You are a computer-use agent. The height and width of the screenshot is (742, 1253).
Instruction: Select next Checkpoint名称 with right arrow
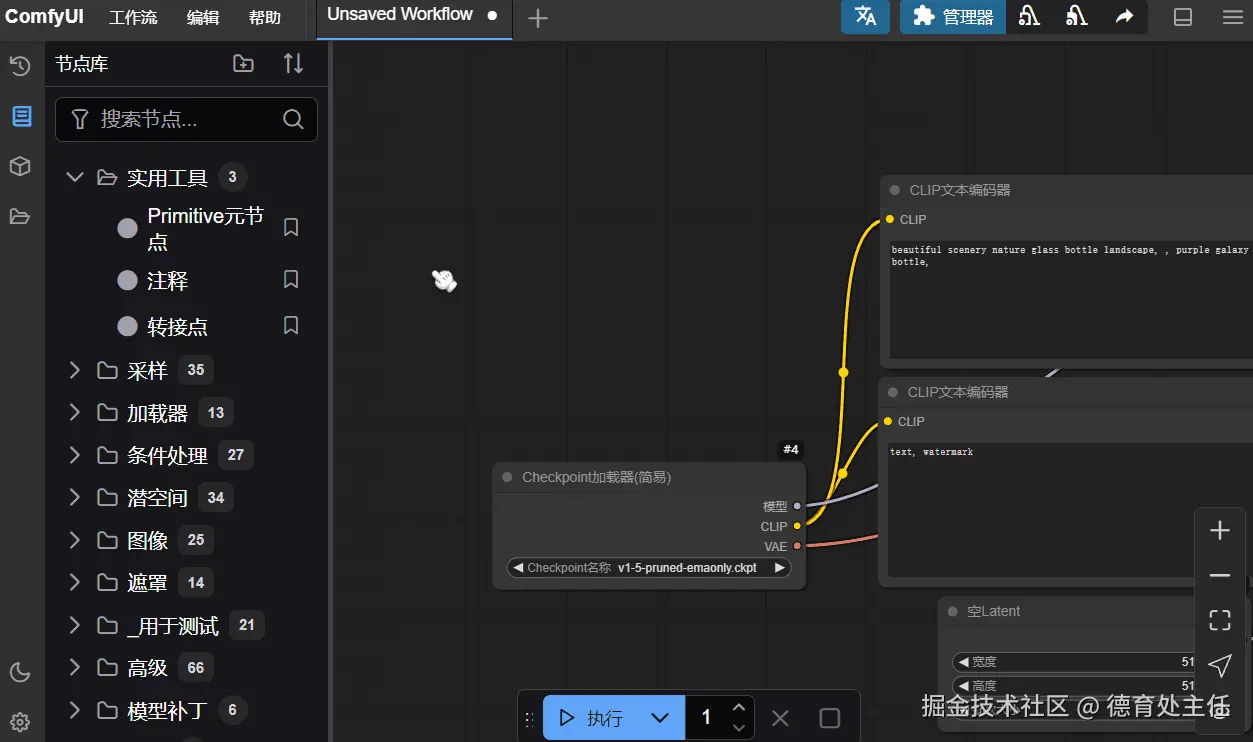tap(780, 567)
